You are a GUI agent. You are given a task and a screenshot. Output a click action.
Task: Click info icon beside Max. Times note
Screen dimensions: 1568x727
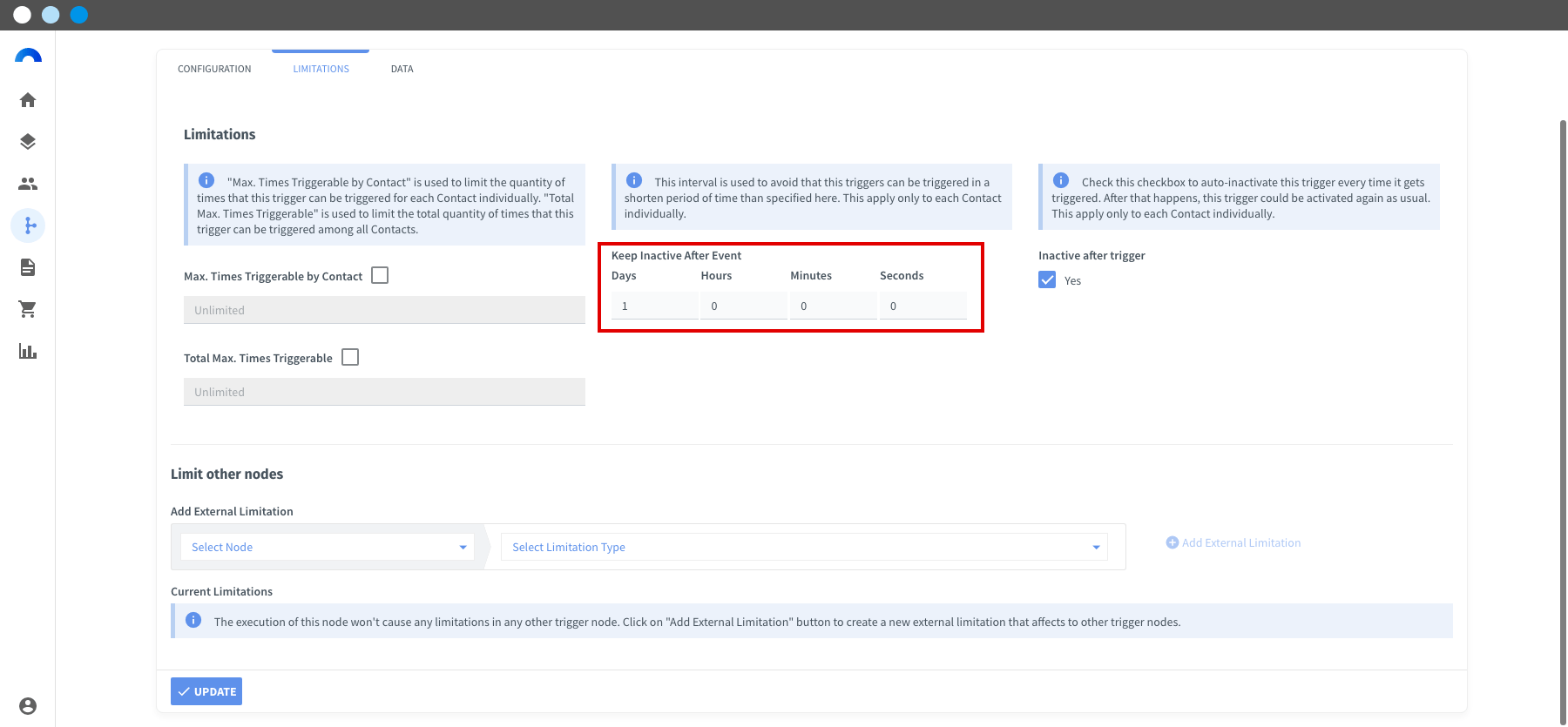point(206,180)
